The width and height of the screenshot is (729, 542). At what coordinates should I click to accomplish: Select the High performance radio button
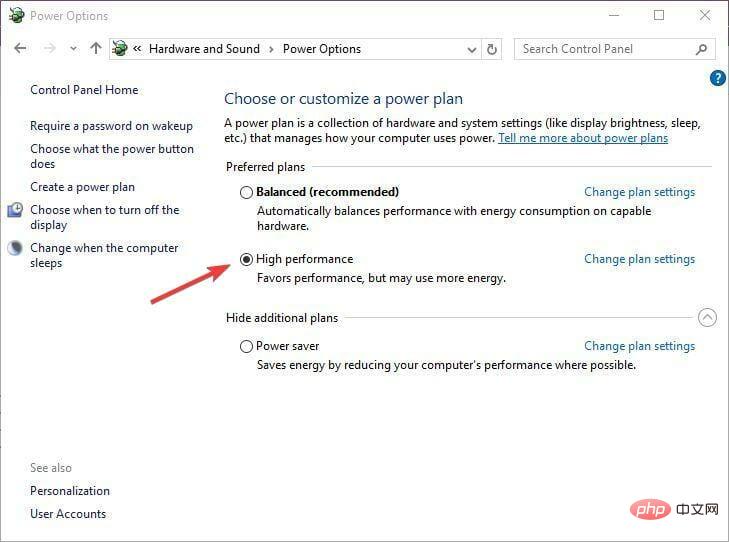[246, 259]
